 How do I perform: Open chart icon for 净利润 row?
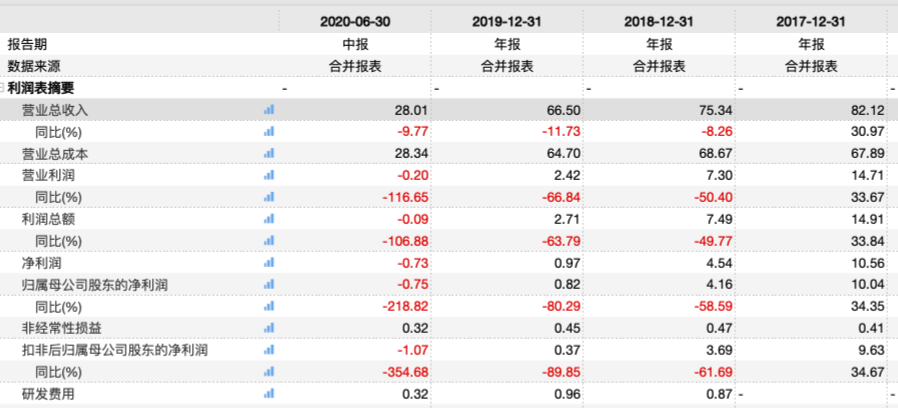[x=269, y=262]
